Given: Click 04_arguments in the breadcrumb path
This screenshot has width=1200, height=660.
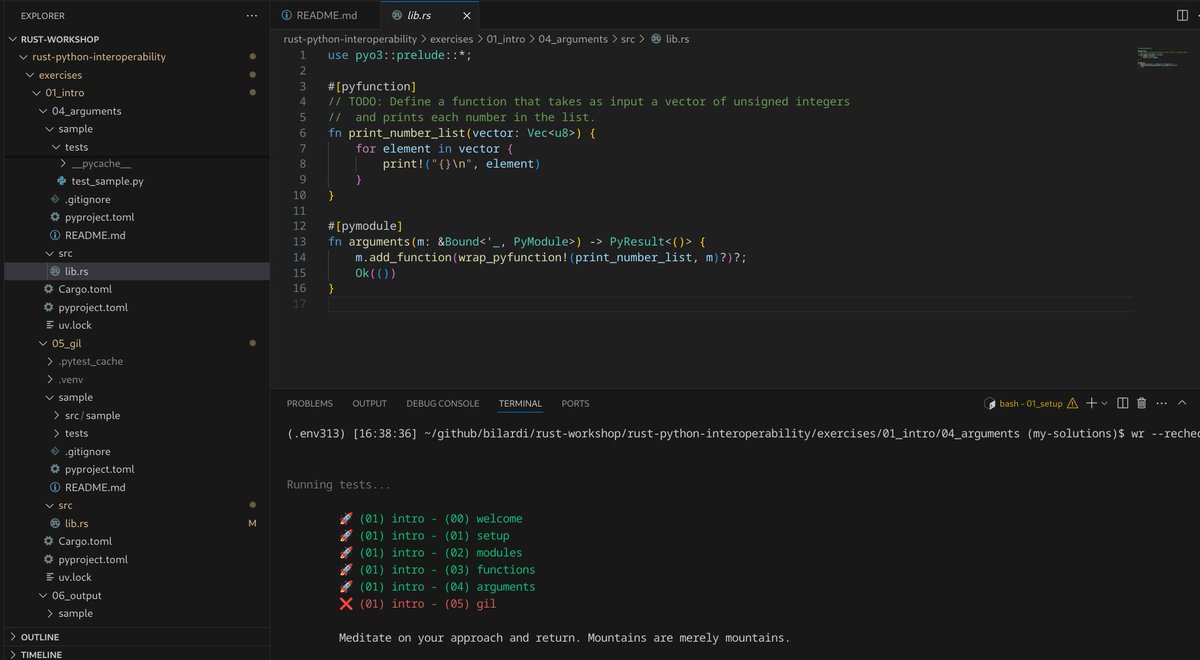Looking at the screenshot, I should click(573, 39).
